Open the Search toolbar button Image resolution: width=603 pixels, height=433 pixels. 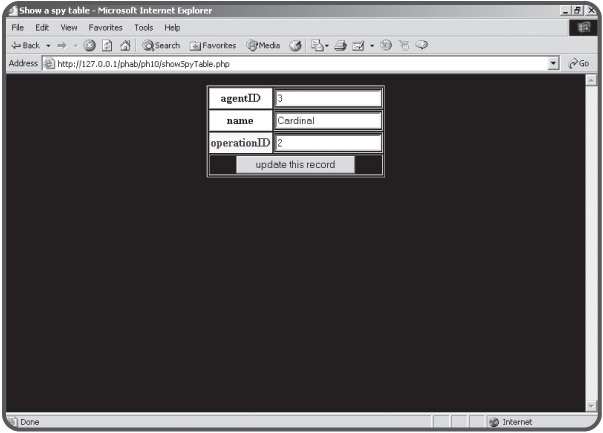point(161,45)
